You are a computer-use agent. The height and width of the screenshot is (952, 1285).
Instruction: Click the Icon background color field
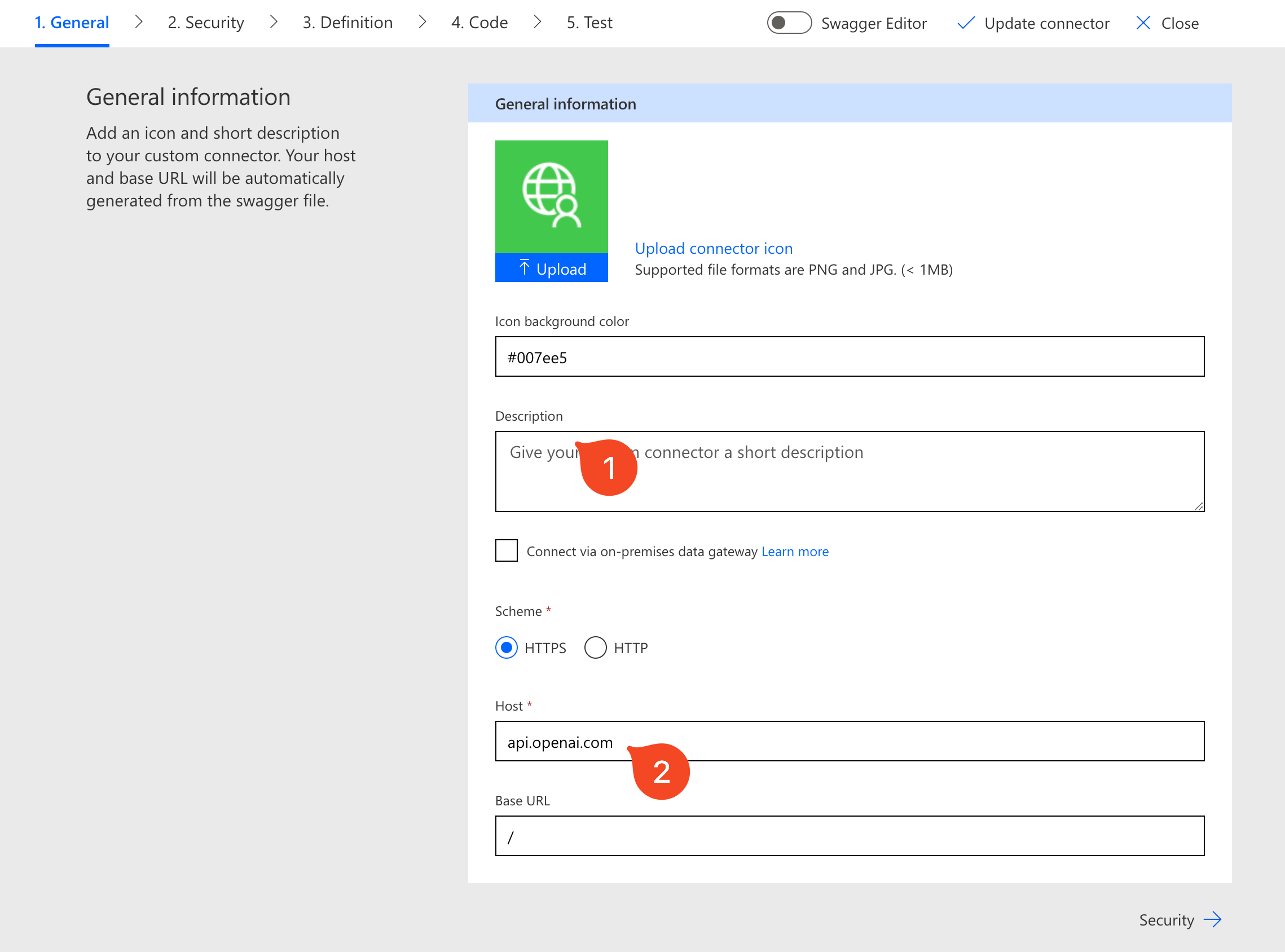coord(849,356)
